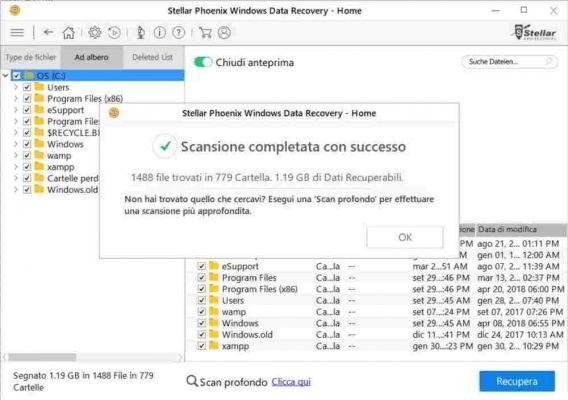
Task: Open the Deleted List tab
Action: tap(153, 57)
